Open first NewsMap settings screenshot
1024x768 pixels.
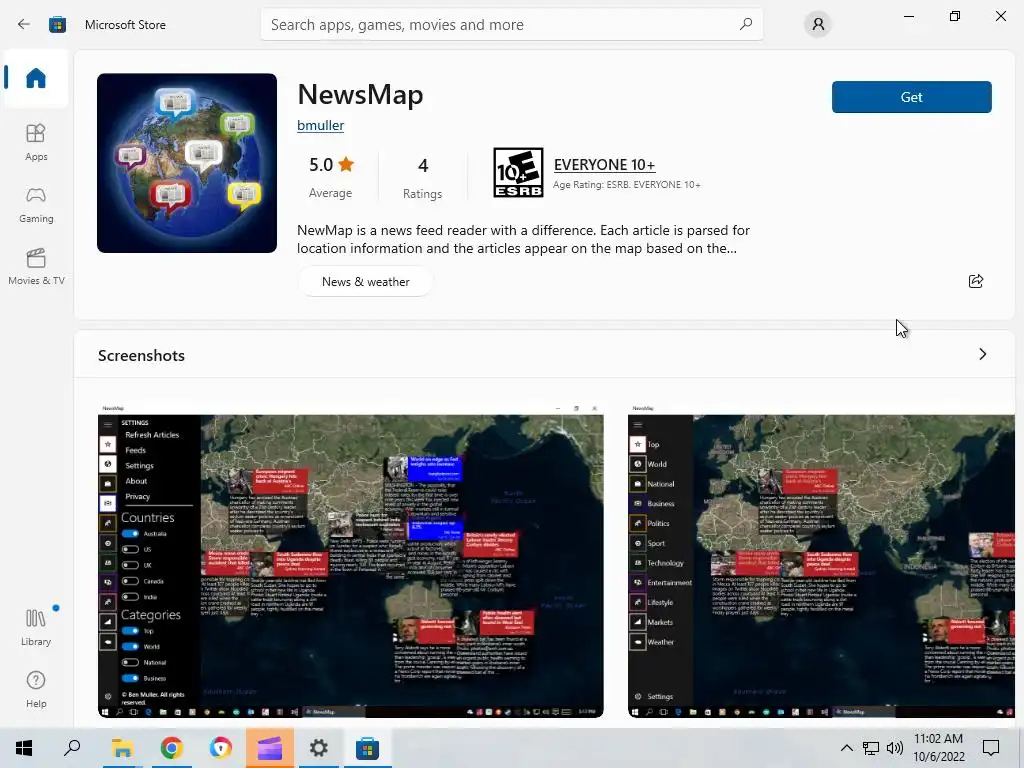pos(351,560)
